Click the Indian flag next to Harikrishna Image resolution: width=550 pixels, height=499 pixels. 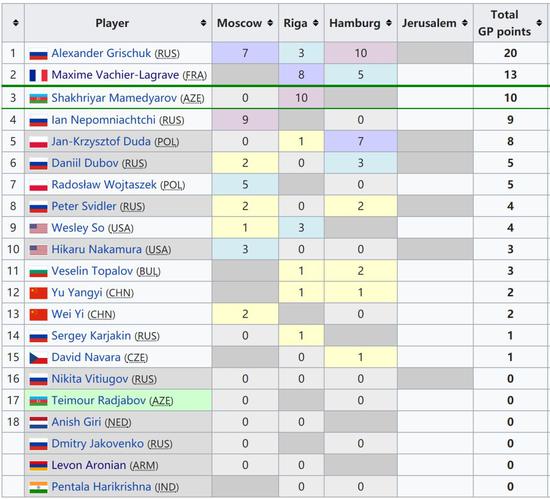(39, 487)
